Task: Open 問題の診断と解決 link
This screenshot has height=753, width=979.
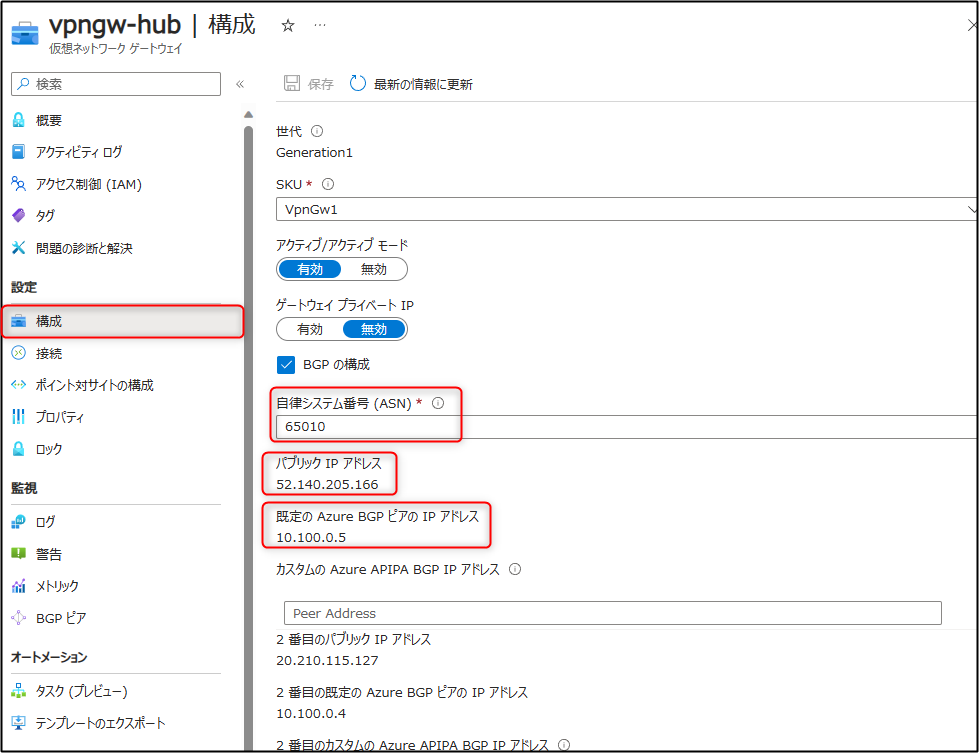Action: (84, 248)
